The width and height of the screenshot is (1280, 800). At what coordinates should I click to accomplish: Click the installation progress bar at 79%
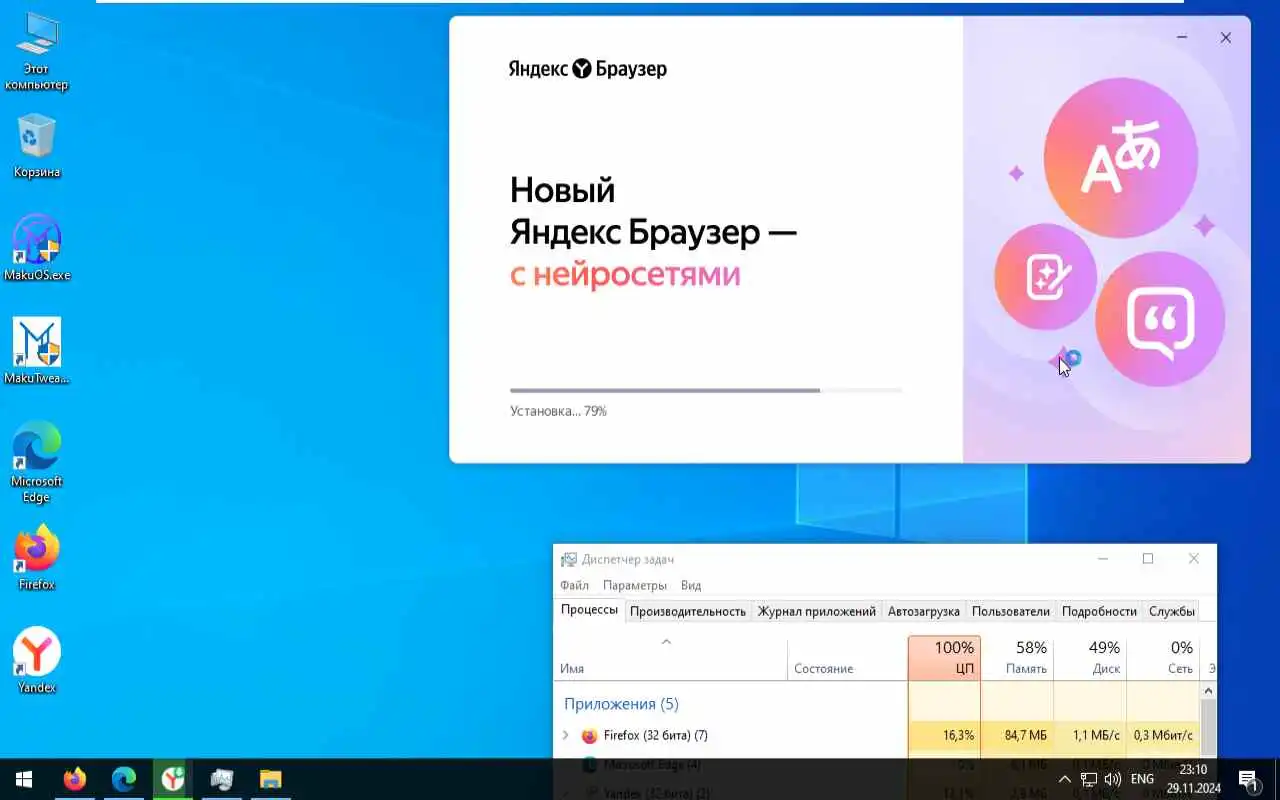(x=706, y=390)
